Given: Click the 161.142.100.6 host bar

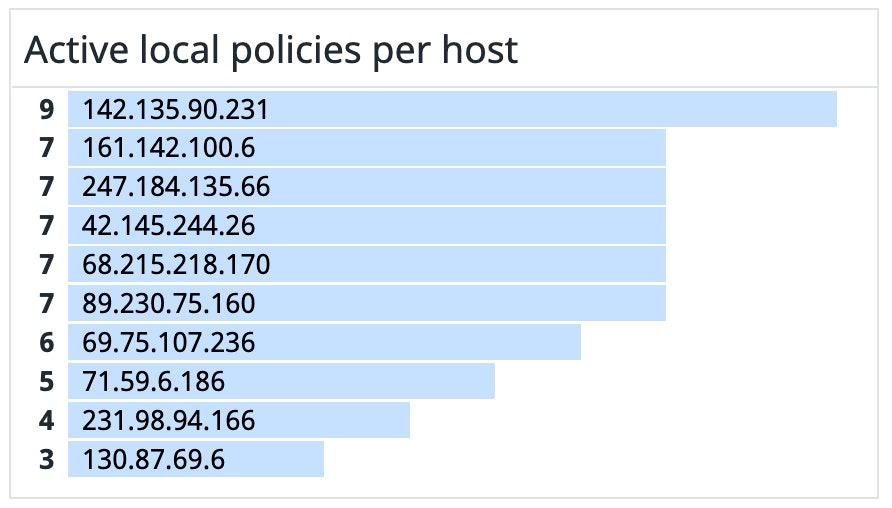Looking at the screenshot, I should point(366,148).
